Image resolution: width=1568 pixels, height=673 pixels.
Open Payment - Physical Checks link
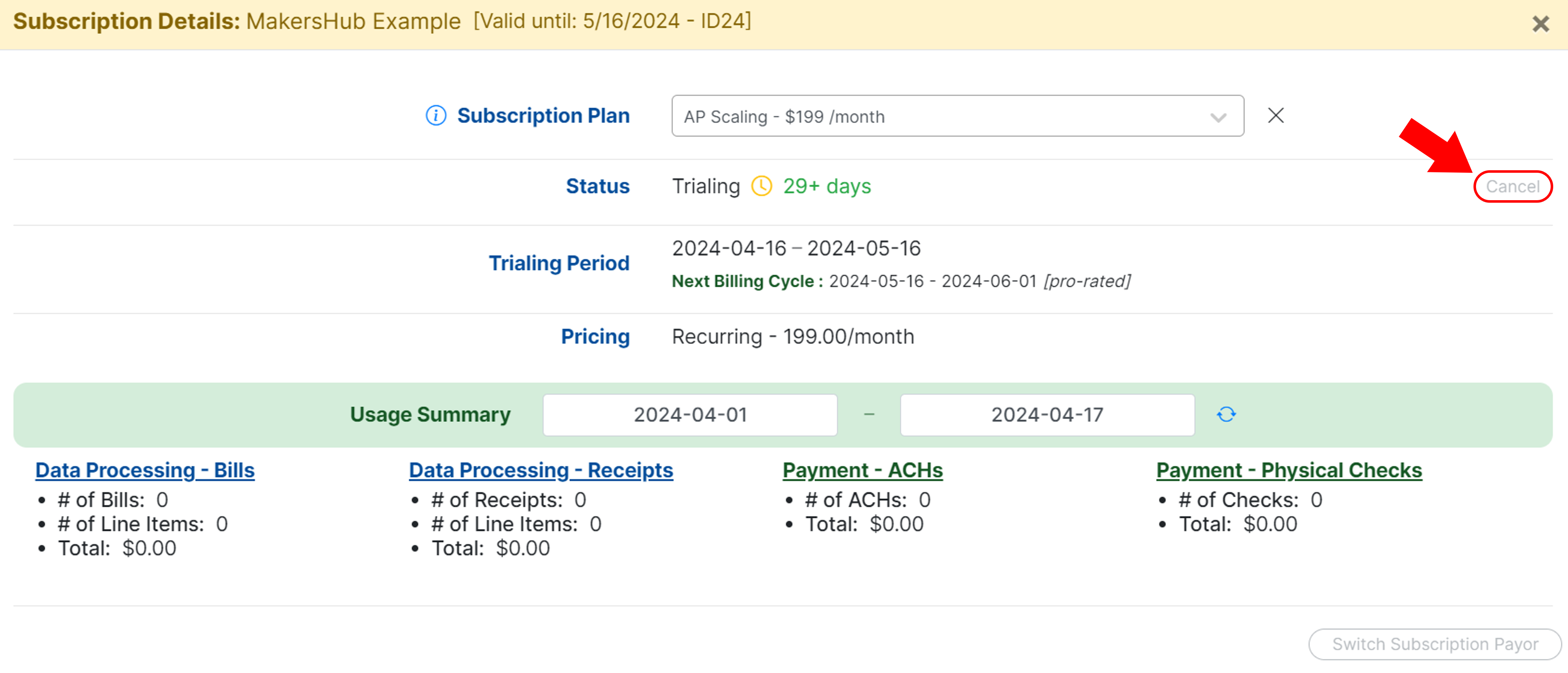coord(1289,470)
